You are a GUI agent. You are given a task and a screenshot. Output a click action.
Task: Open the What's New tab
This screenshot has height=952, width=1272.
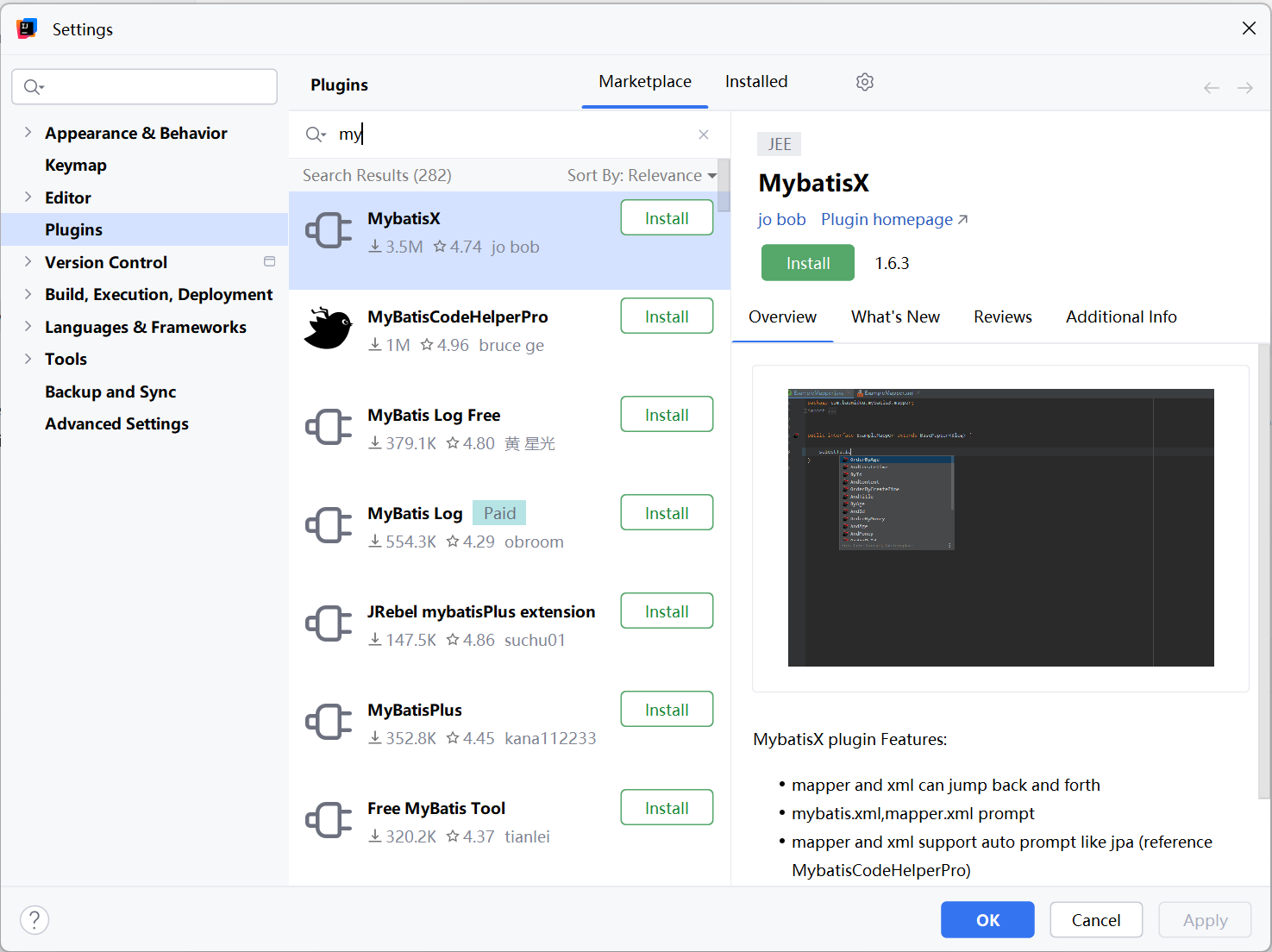[895, 316]
